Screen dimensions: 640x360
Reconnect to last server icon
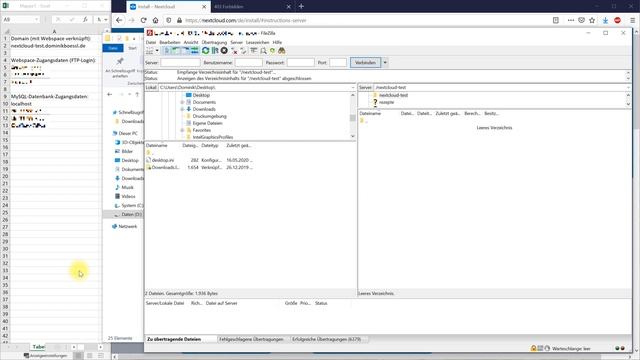(243, 51)
